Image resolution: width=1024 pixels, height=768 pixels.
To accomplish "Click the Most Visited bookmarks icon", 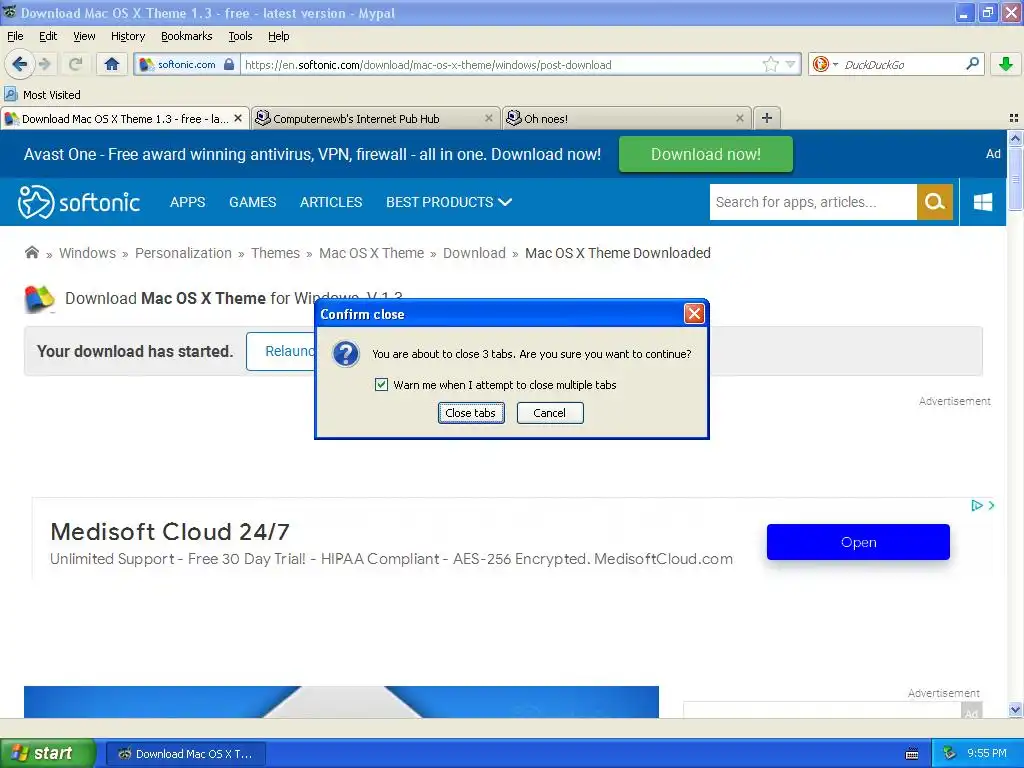I will coord(11,95).
